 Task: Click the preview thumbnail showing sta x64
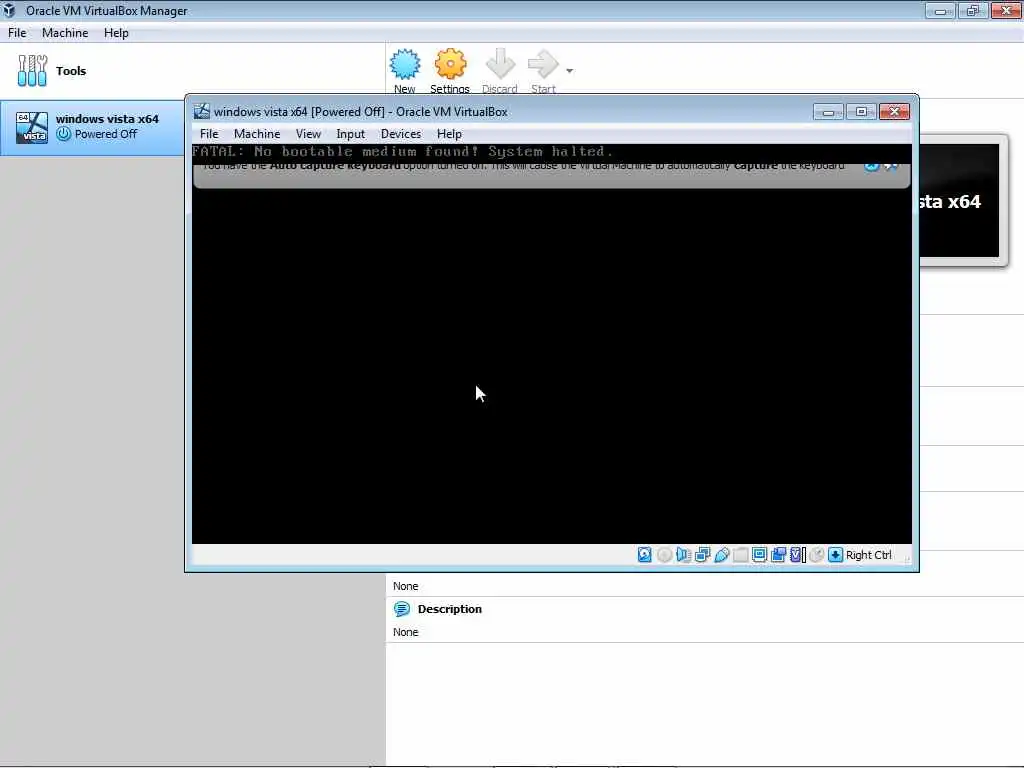tap(960, 200)
